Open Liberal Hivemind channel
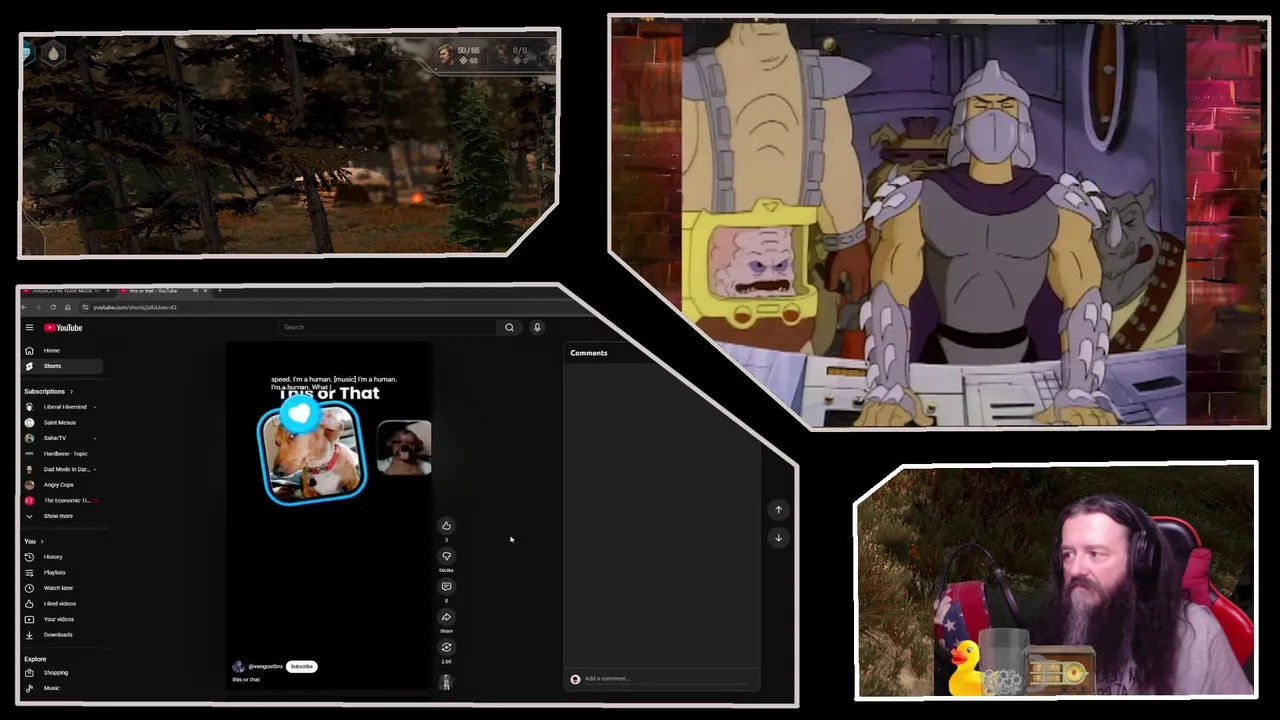Screen dimensions: 1280x720 pos(62,407)
